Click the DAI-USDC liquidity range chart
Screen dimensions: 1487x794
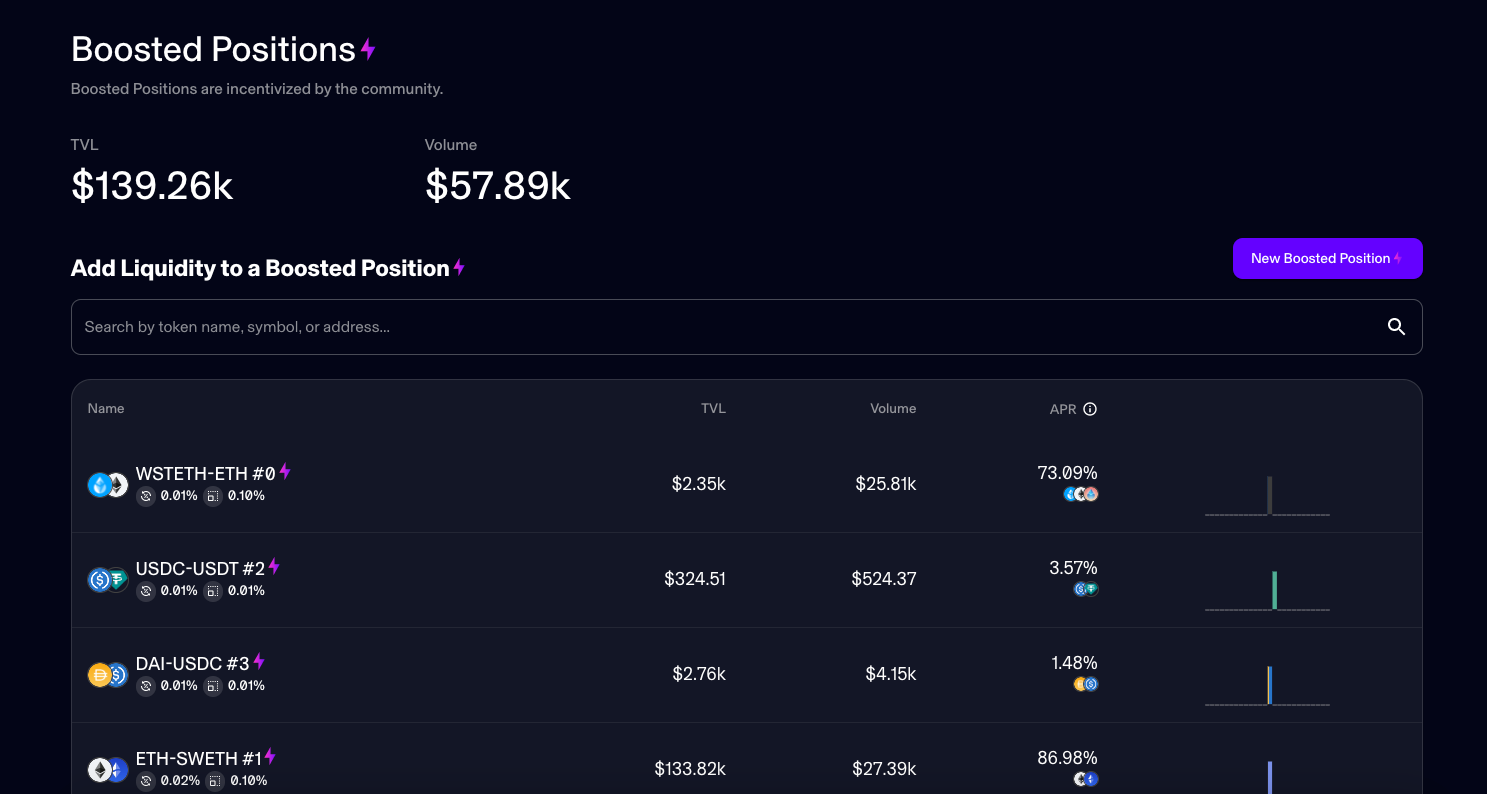point(1268,685)
